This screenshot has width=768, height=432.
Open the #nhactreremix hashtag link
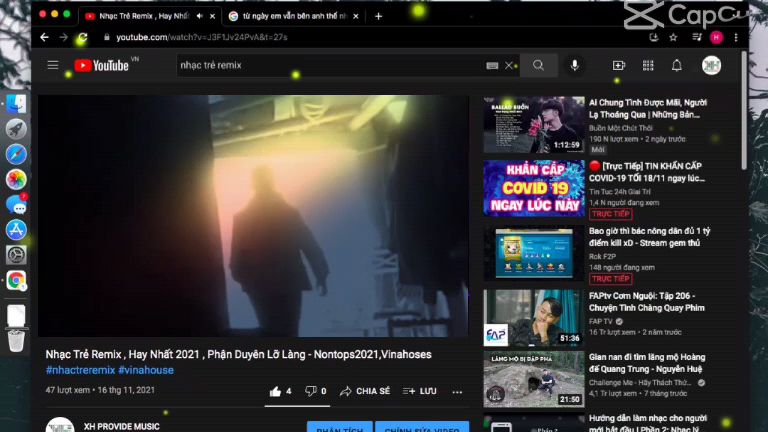80,370
